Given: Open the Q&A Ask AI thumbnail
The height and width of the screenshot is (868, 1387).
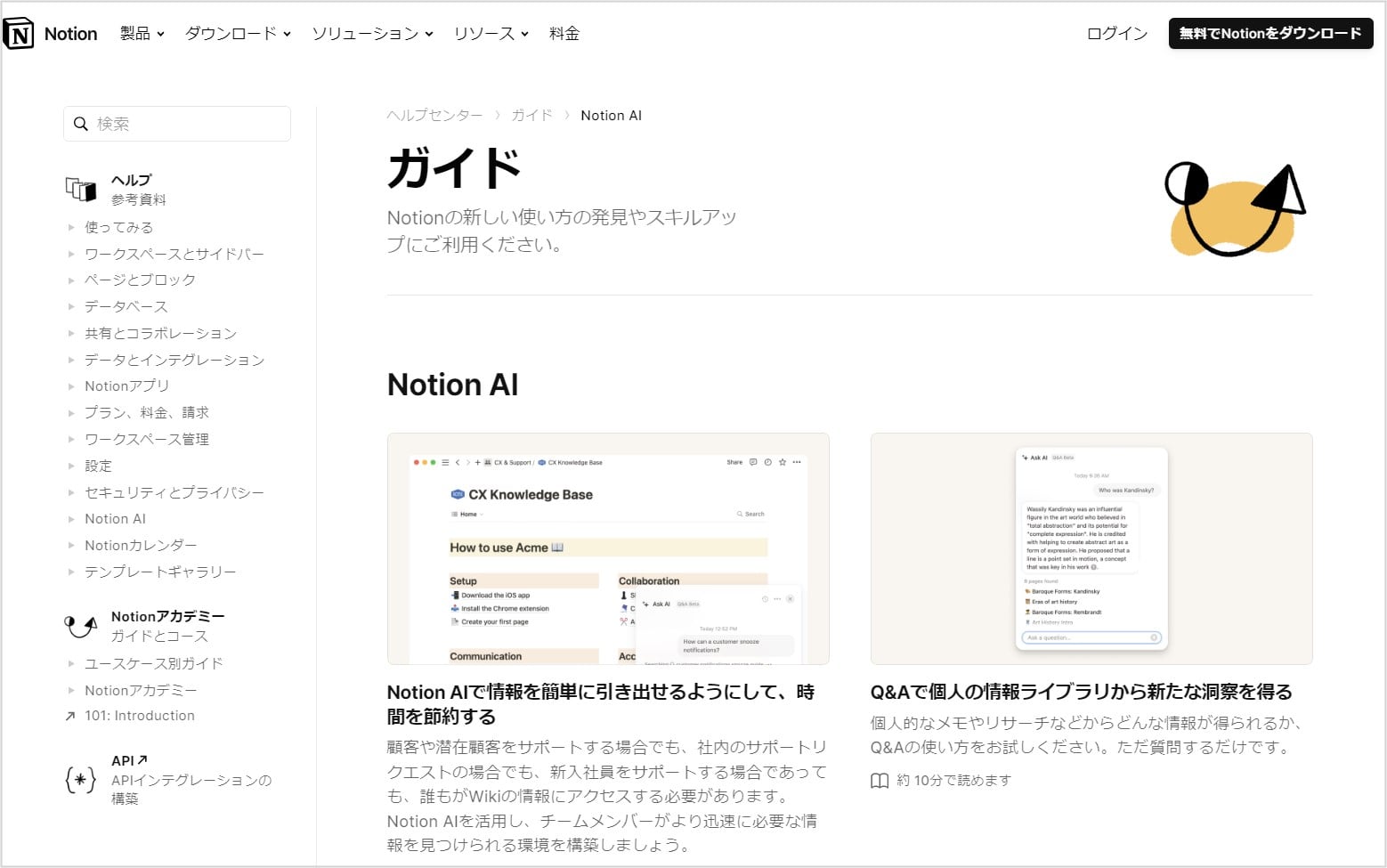Looking at the screenshot, I should coord(1091,548).
